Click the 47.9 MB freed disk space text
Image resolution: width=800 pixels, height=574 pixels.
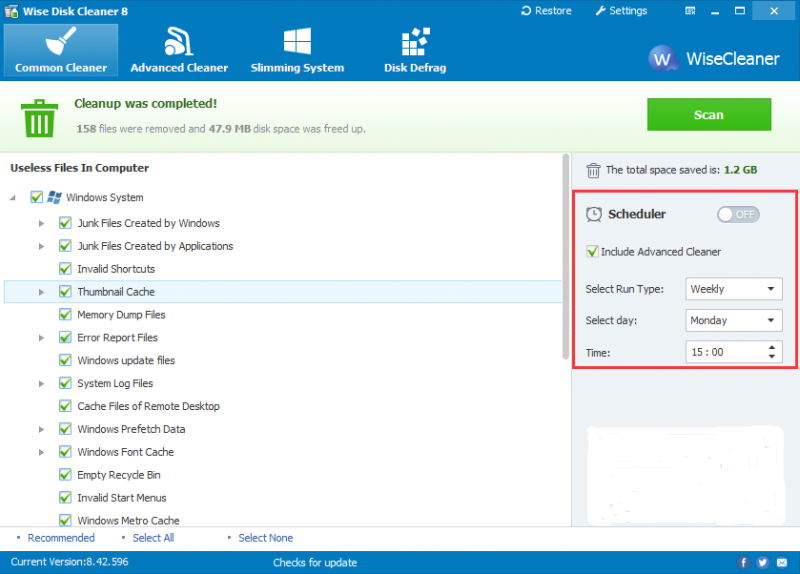pos(230,129)
